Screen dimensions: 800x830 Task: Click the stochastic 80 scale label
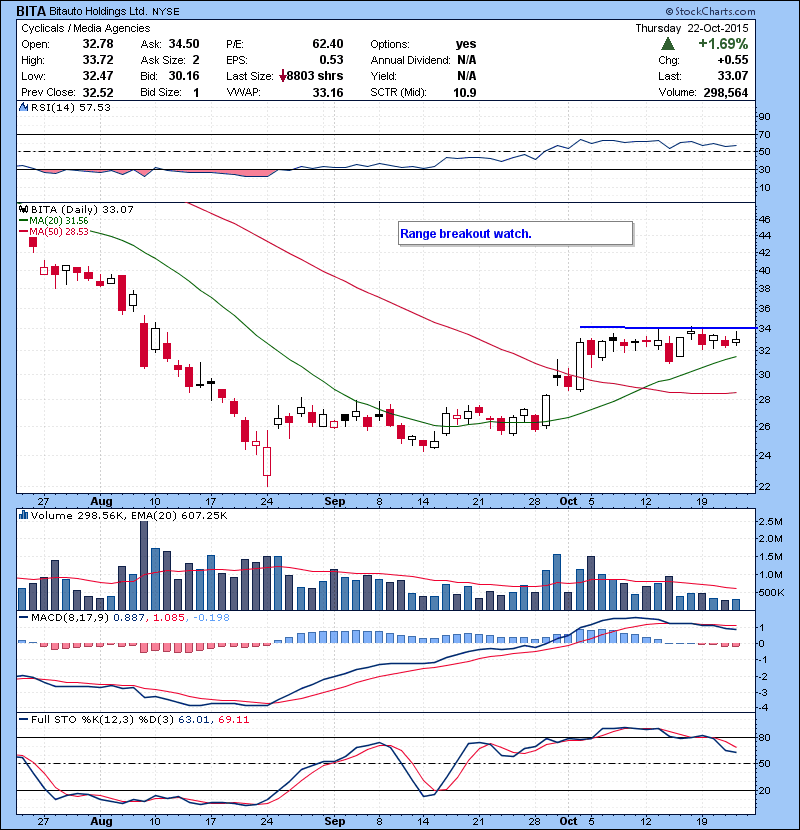pyautogui.click(x=764, y=737)
